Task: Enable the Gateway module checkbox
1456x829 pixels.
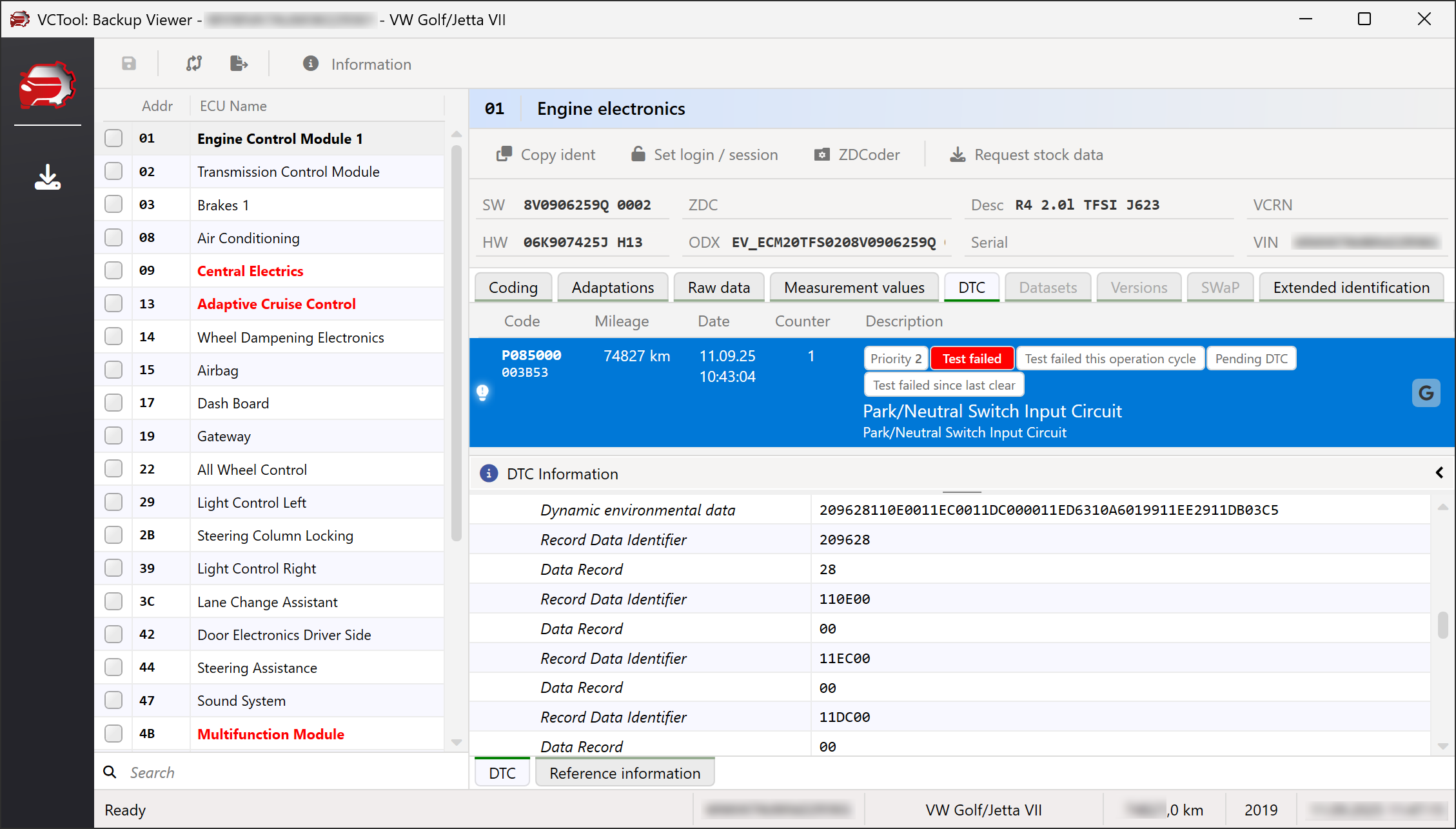Action: click(x=113, y=435)
